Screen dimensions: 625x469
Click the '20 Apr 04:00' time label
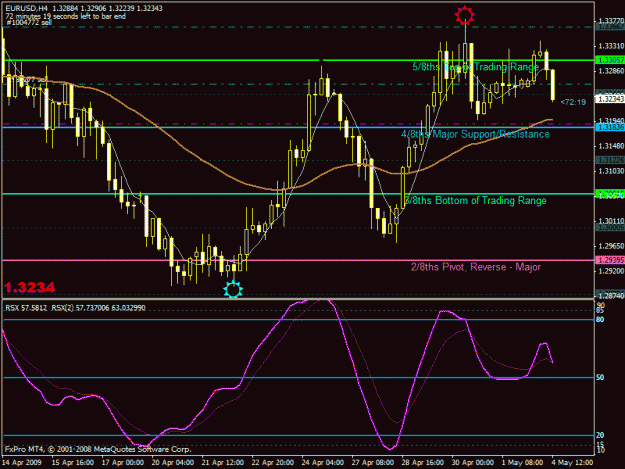[x=173, y=463]
